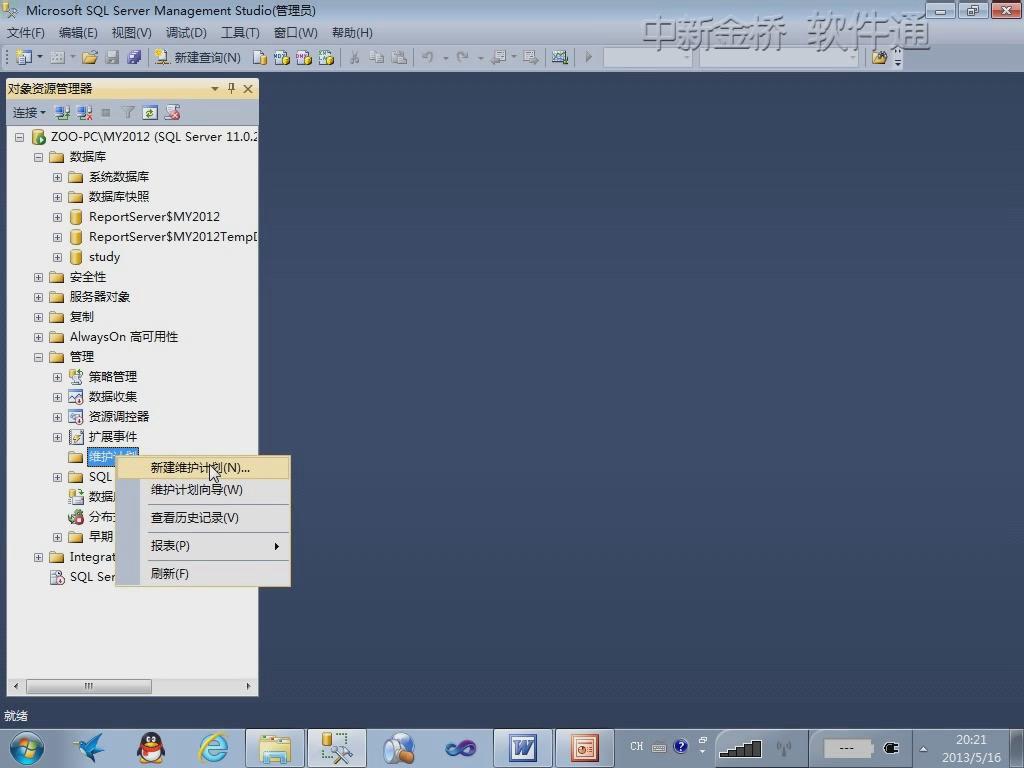Toggle auto-hide pin on 对象资源管理器 panel
The width and height of the screenshot is (1024, 768).
point(231,89)
